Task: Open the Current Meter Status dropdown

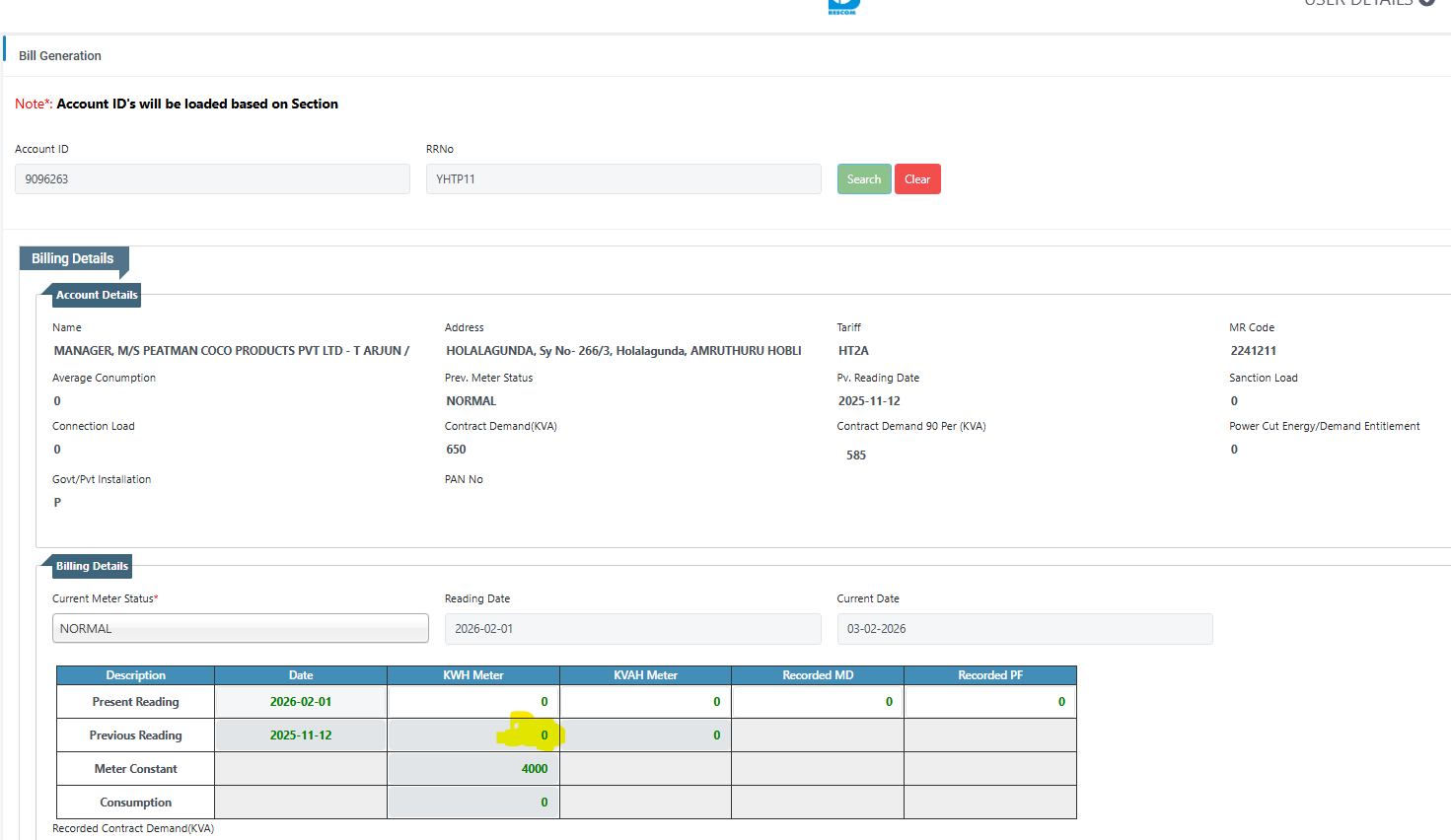Action: coord(240,629)
